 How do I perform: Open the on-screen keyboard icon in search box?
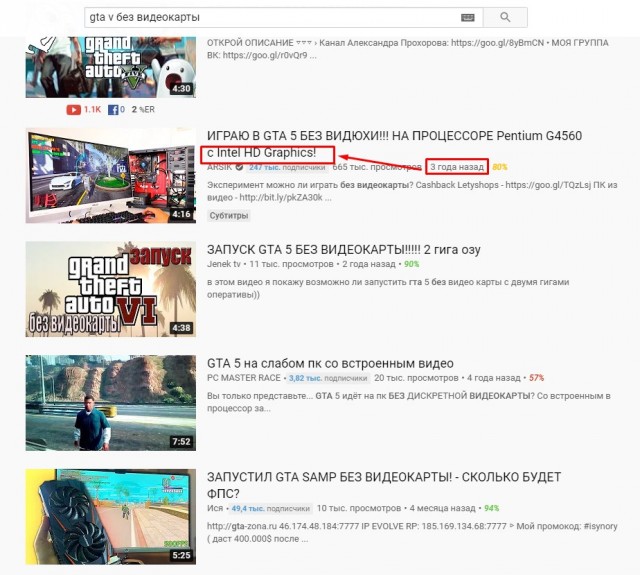(468, 18)
